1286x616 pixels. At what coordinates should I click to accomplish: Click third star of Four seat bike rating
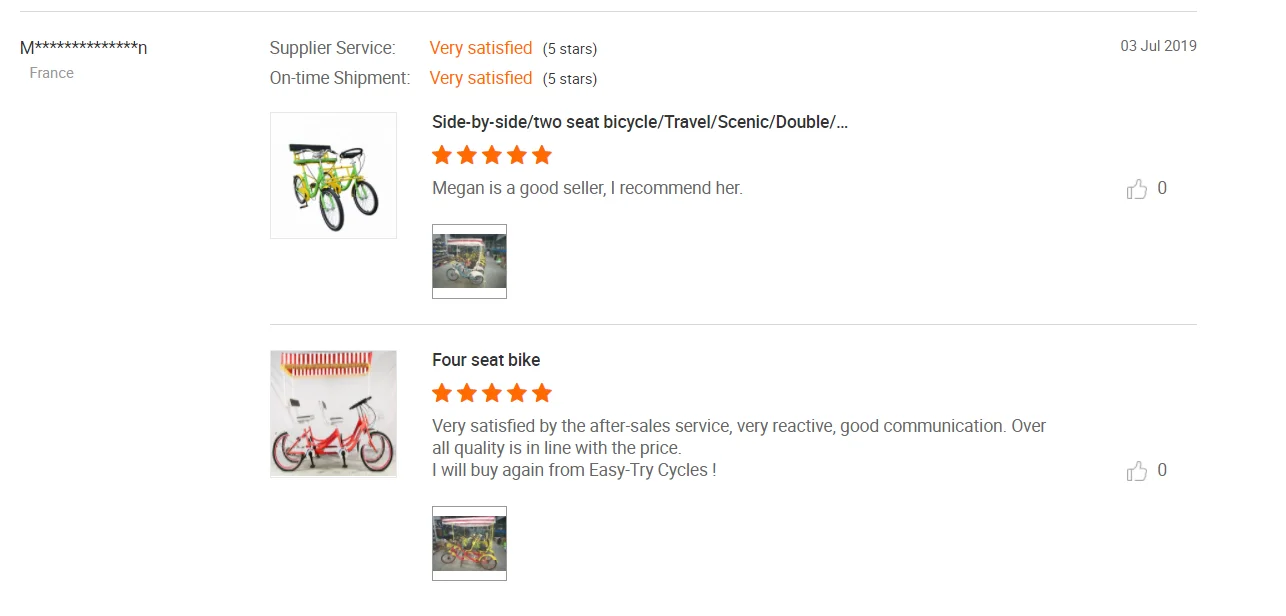pos(492,393)
